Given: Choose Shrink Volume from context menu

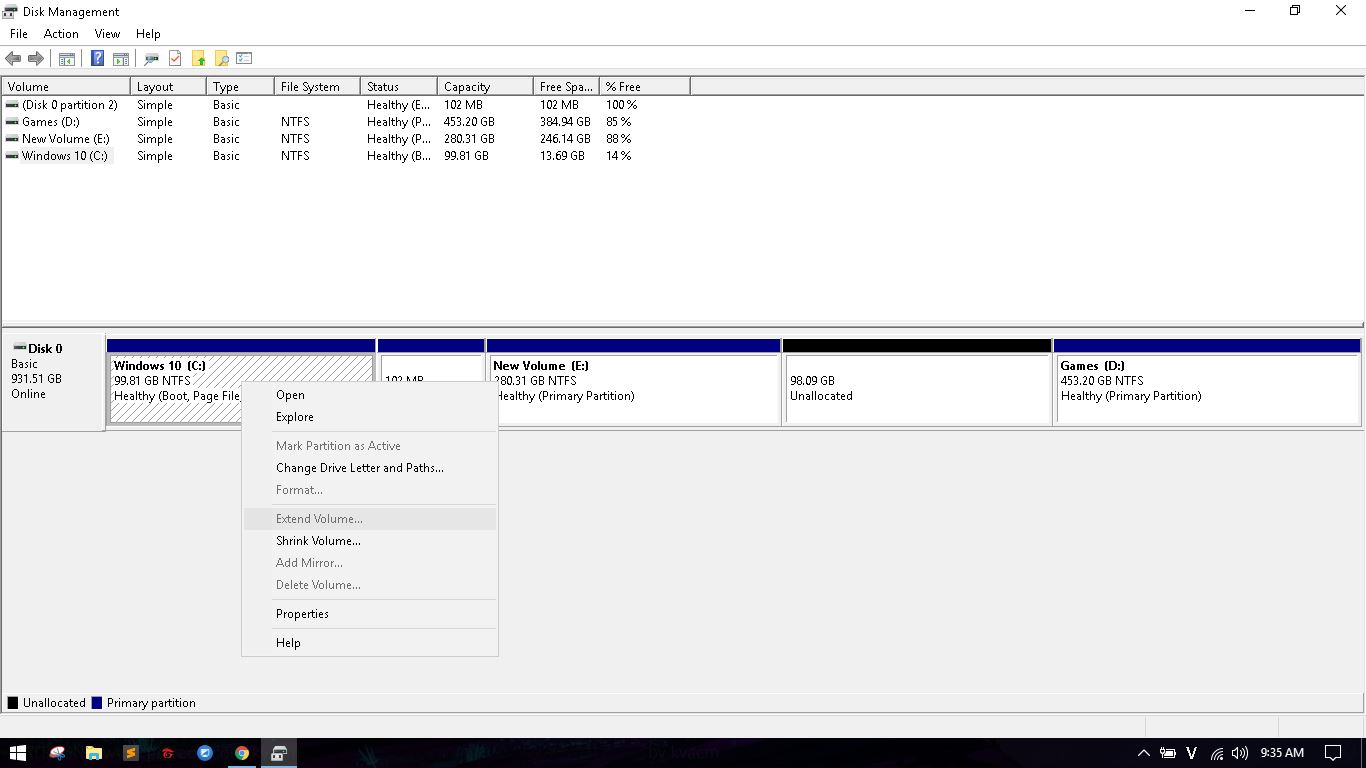Looking at the screenshot, I should (318, 541).
